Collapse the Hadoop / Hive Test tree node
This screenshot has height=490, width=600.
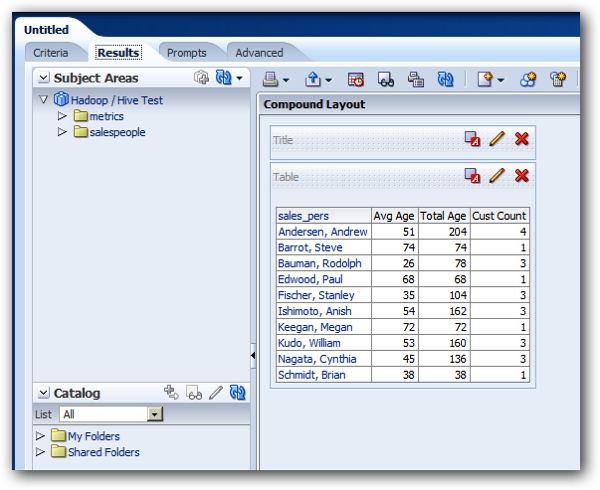(x=44, y=100)
